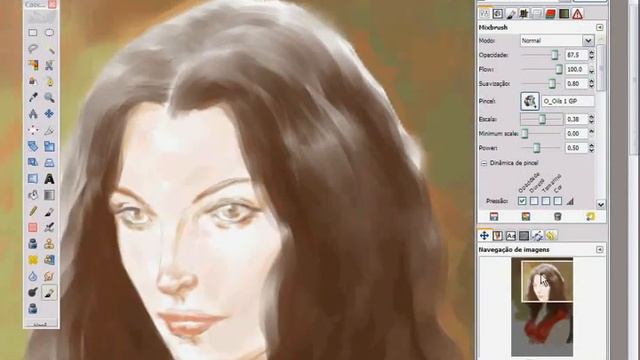The width and height of the screenshot is (640, 360).
Task: Enable Pressão Cor checkbox
Action: pos(558,201)
